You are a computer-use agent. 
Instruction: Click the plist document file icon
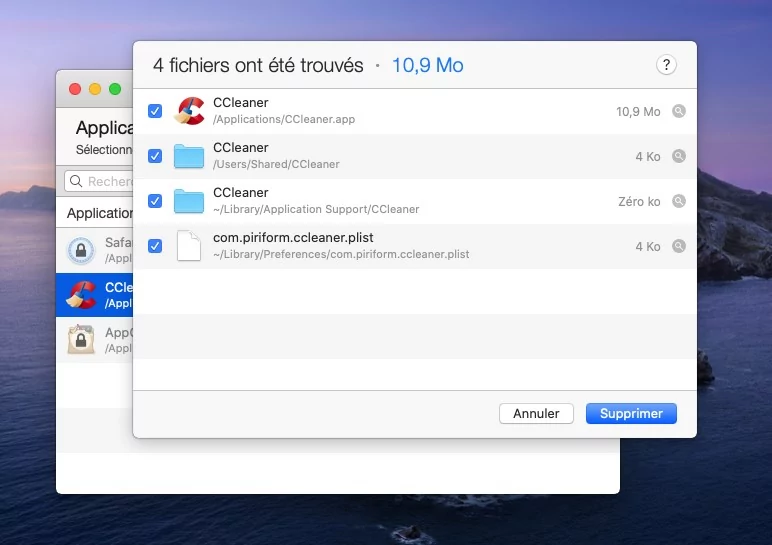(x=189, y=246)
